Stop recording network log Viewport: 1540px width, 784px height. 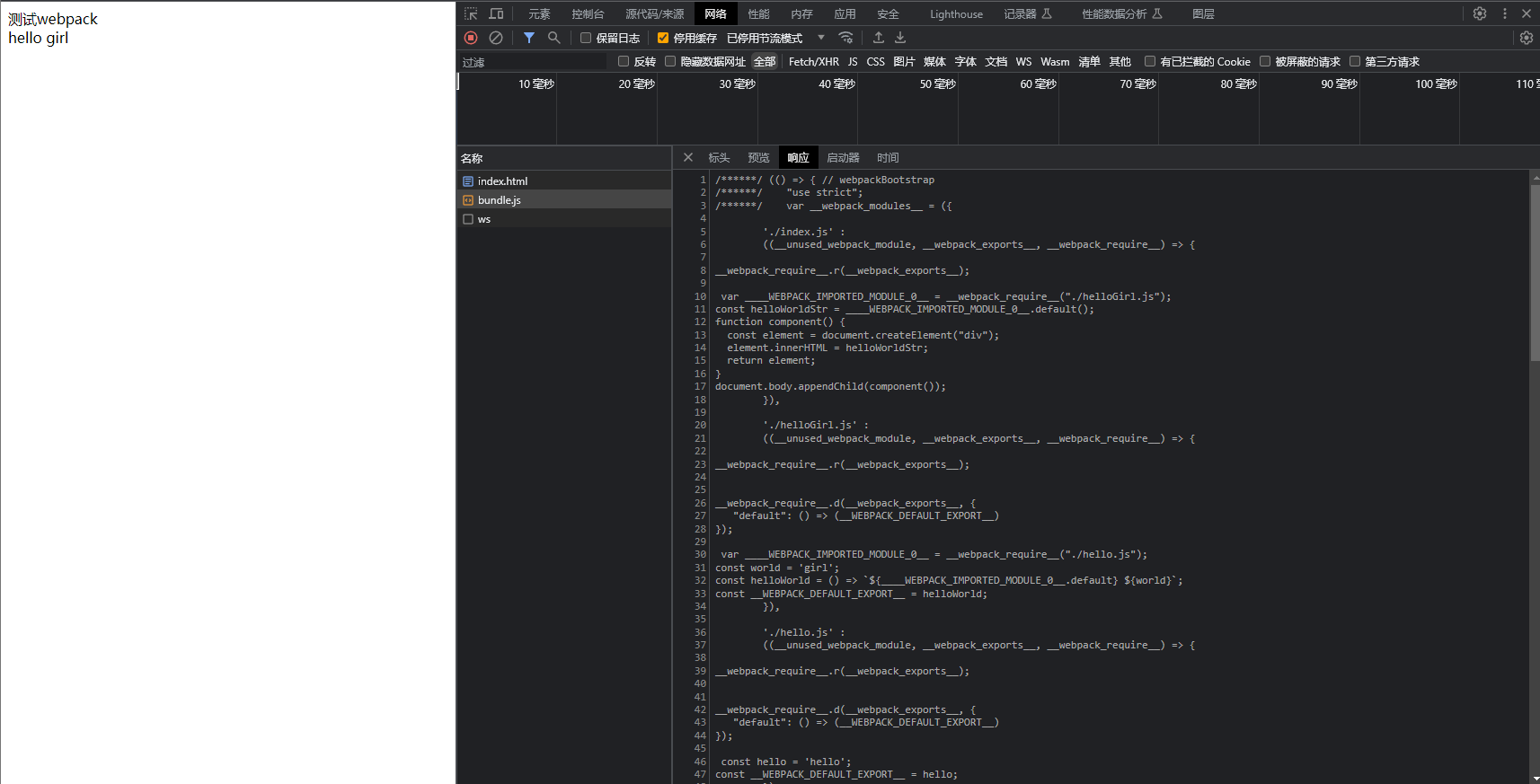click(471, 38)
